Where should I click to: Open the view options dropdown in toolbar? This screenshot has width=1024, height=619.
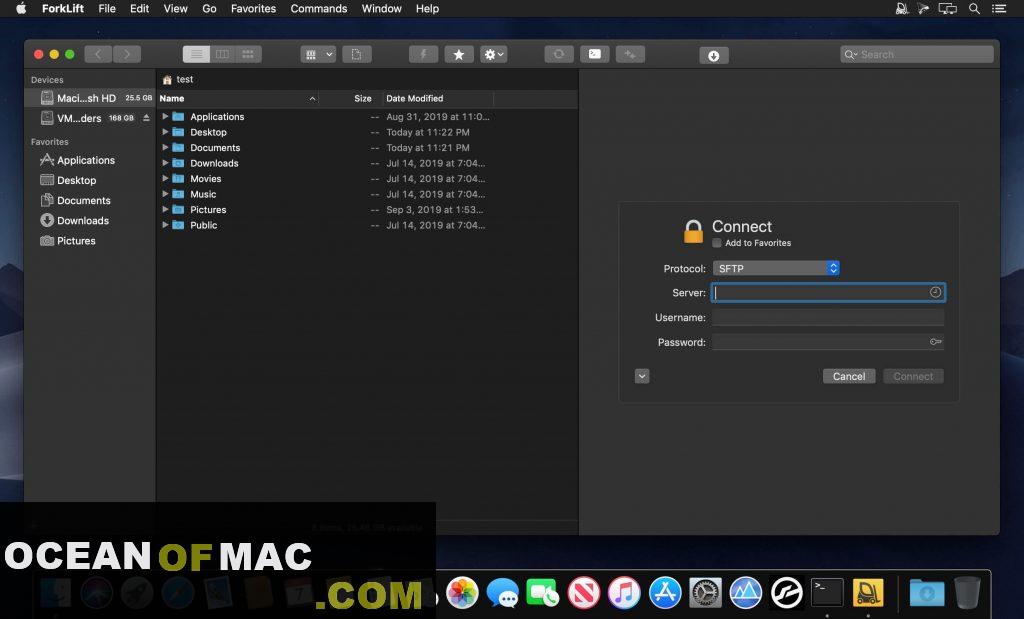click(318, 54)
